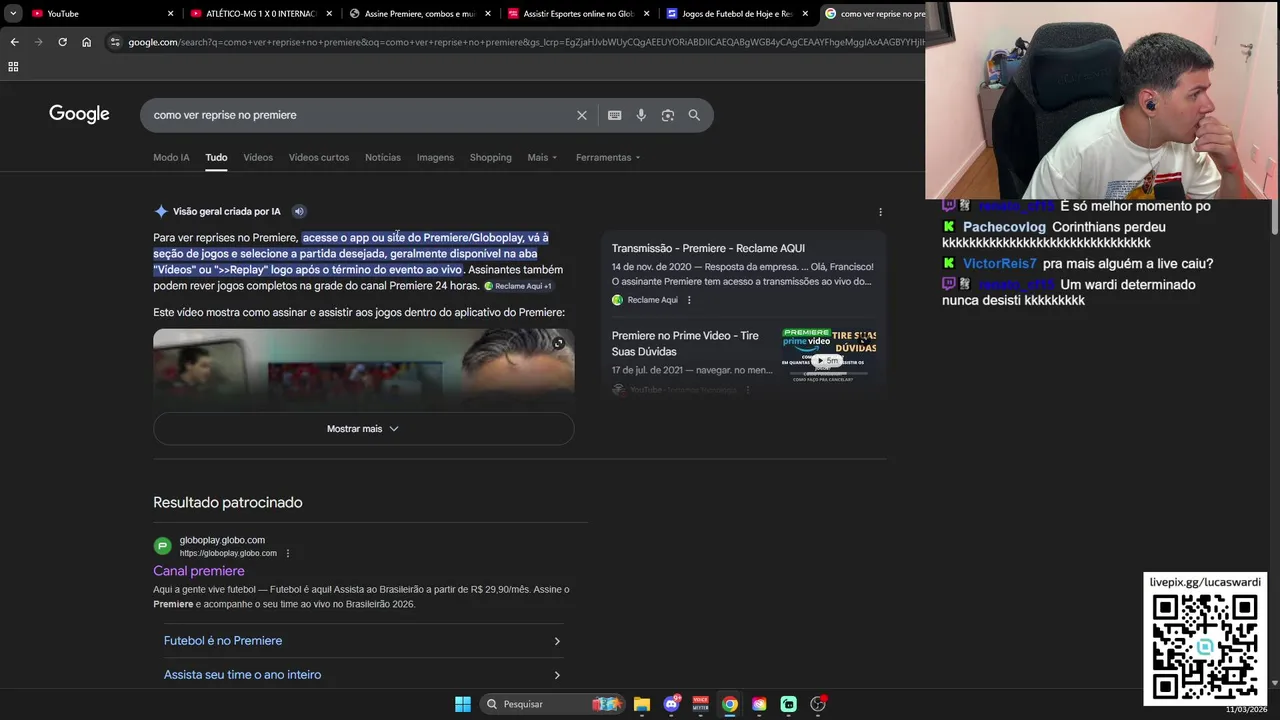
Task: Play the Prime Video 5m video thumbnail
Action: point(829,355)
